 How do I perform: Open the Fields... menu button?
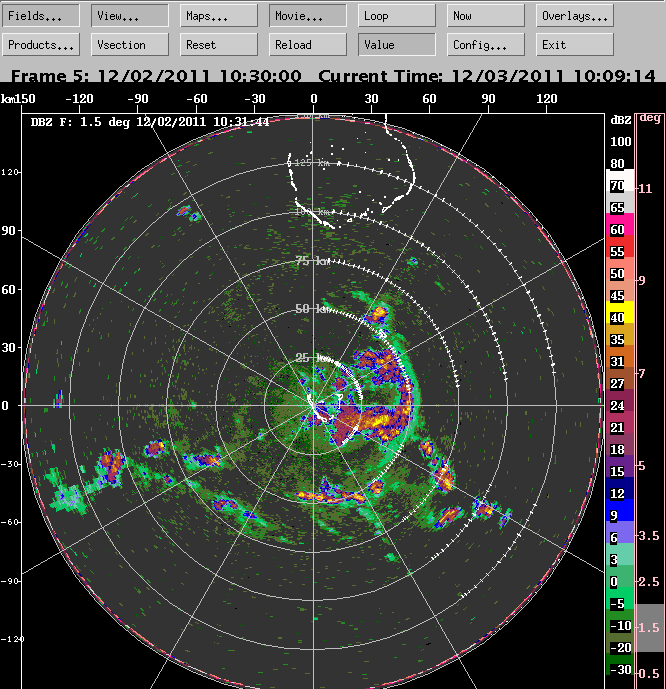[x=41, y=16]
